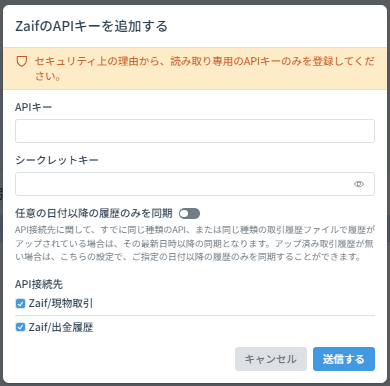This screenshot has height=386, width=390.
Task: Click the キャンセル button
Action: point(271,359)
